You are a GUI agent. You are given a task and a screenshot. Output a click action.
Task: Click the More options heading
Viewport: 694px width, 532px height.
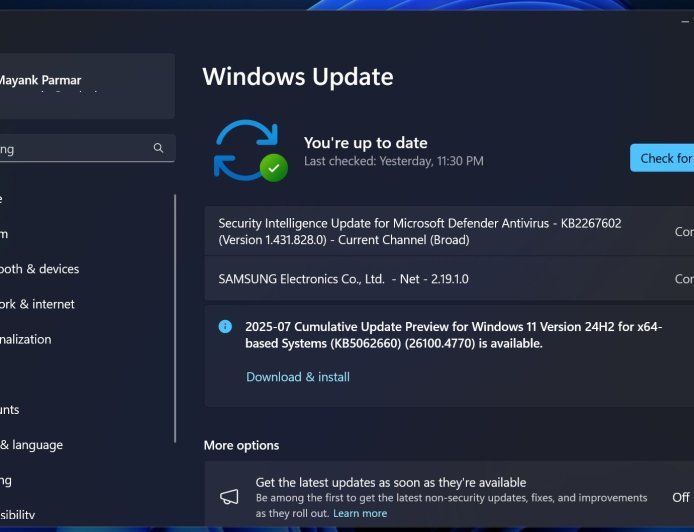coord(241,445)
